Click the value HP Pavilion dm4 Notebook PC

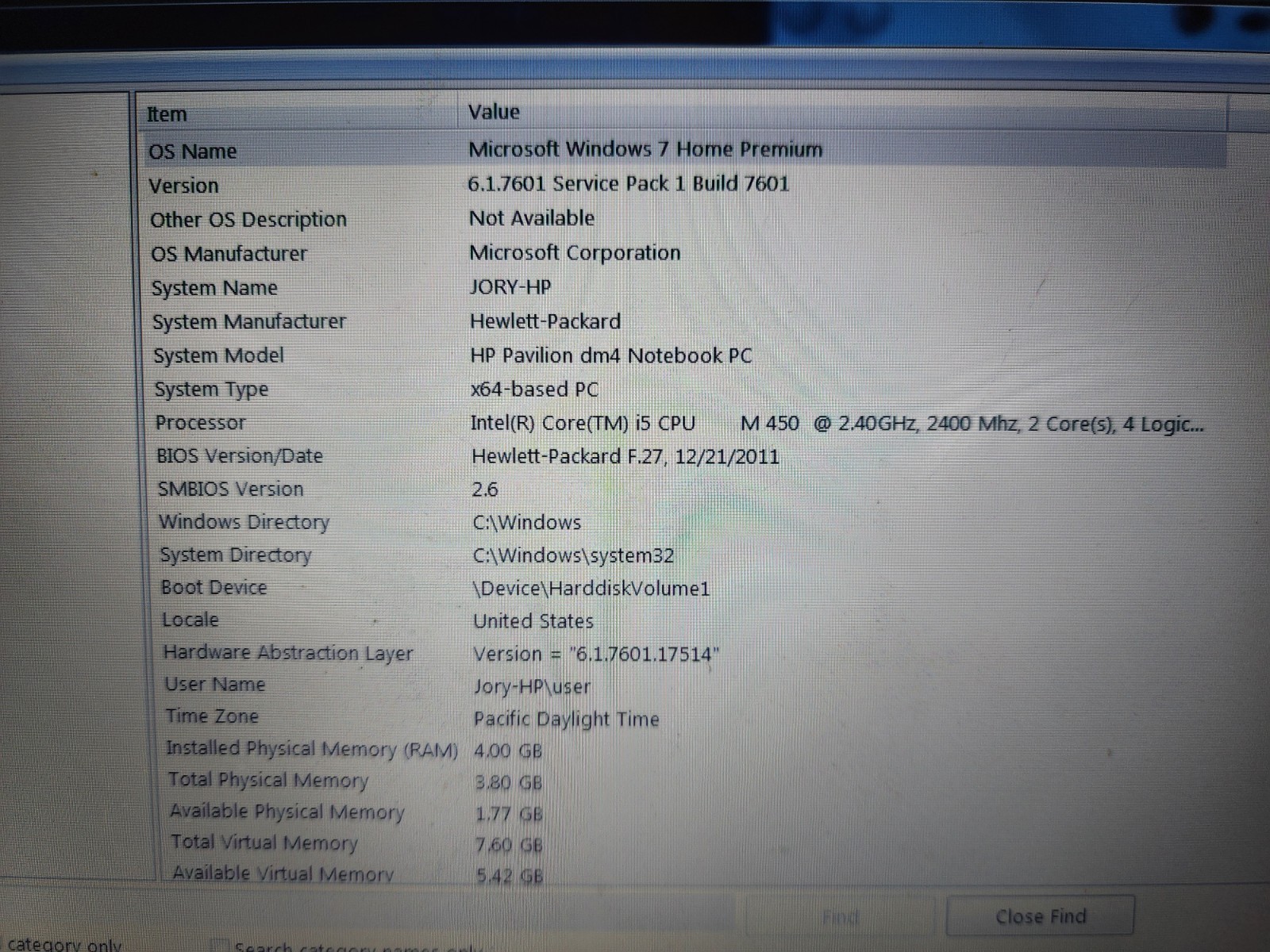[x=611, y=355]
